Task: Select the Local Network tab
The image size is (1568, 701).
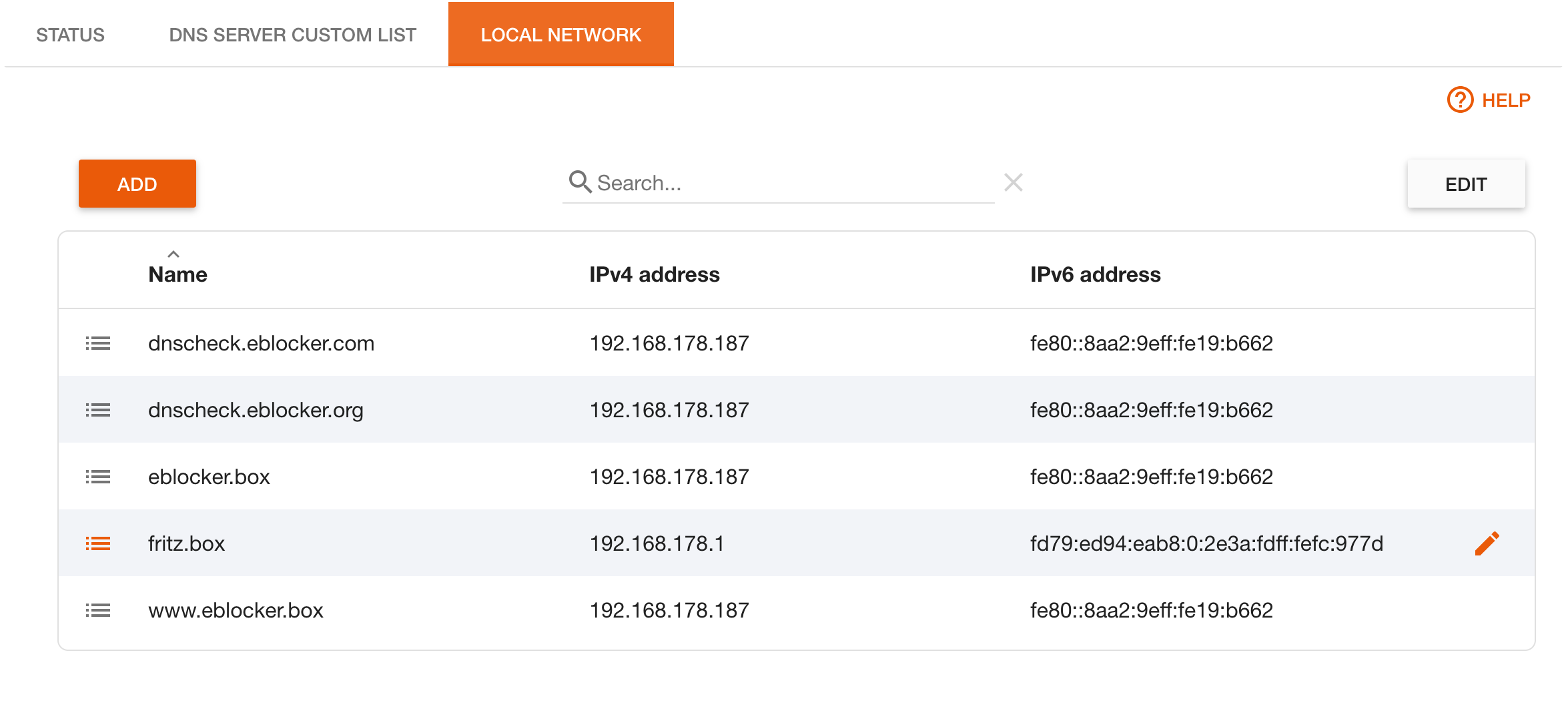Action: pyautogui.click(x=560, y=35)
